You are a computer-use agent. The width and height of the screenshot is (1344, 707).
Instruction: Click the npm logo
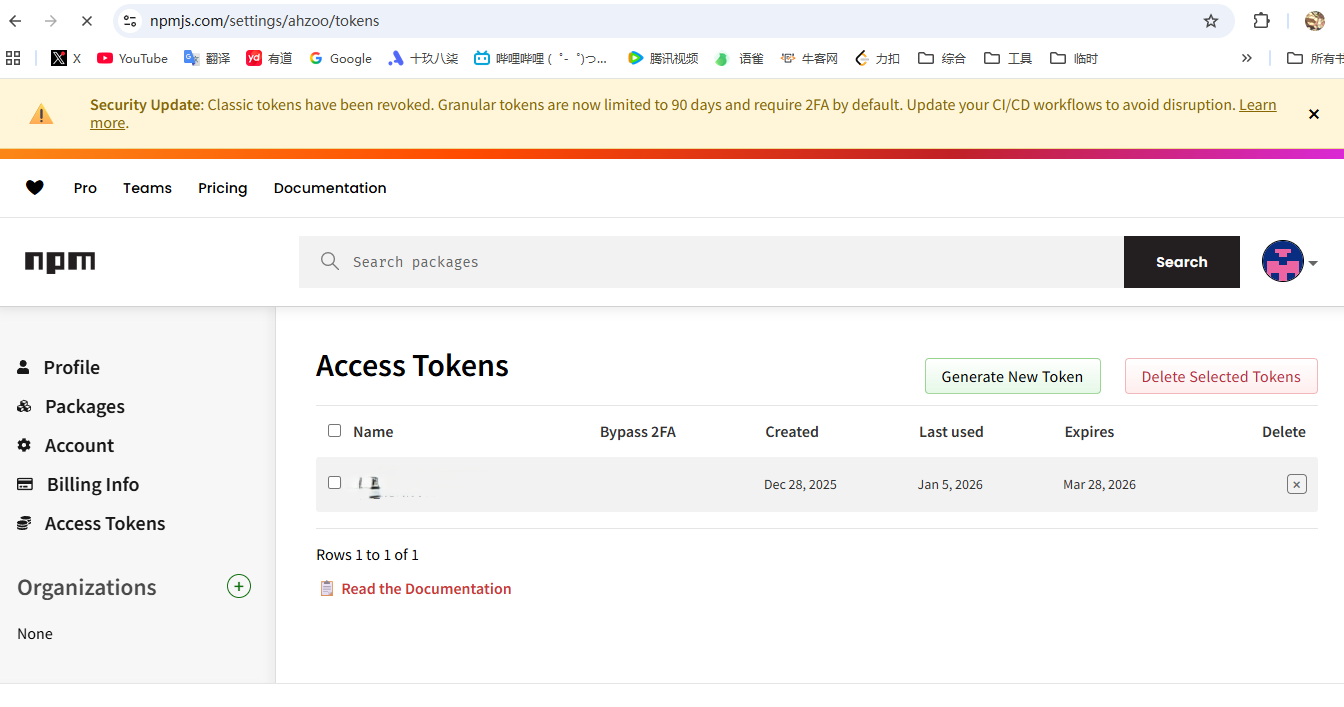[60, 262]
